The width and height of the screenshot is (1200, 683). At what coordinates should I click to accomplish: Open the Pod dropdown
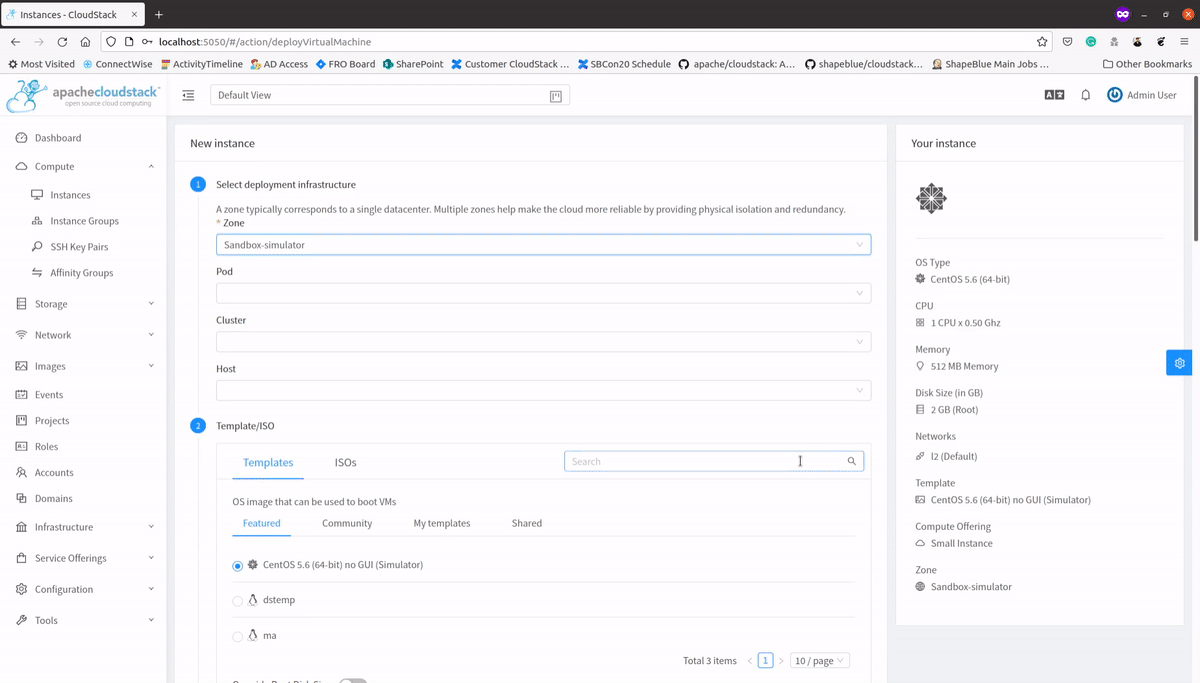point(543,293)
